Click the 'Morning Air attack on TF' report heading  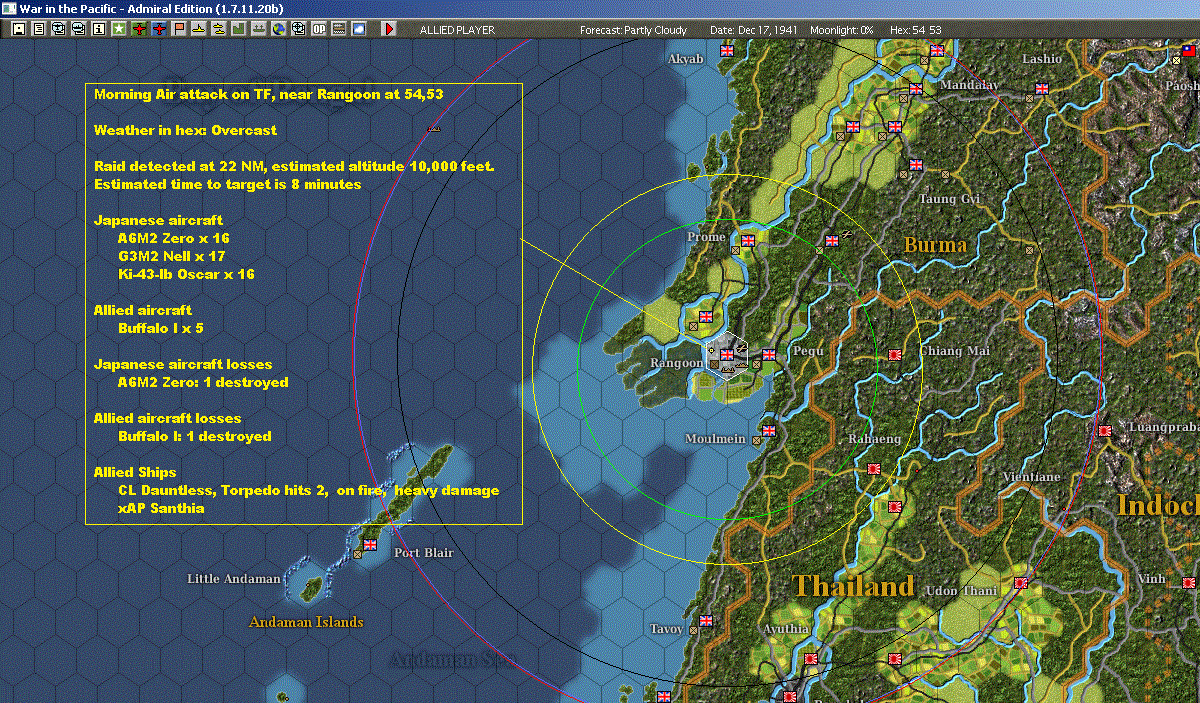tap(269, 94)
